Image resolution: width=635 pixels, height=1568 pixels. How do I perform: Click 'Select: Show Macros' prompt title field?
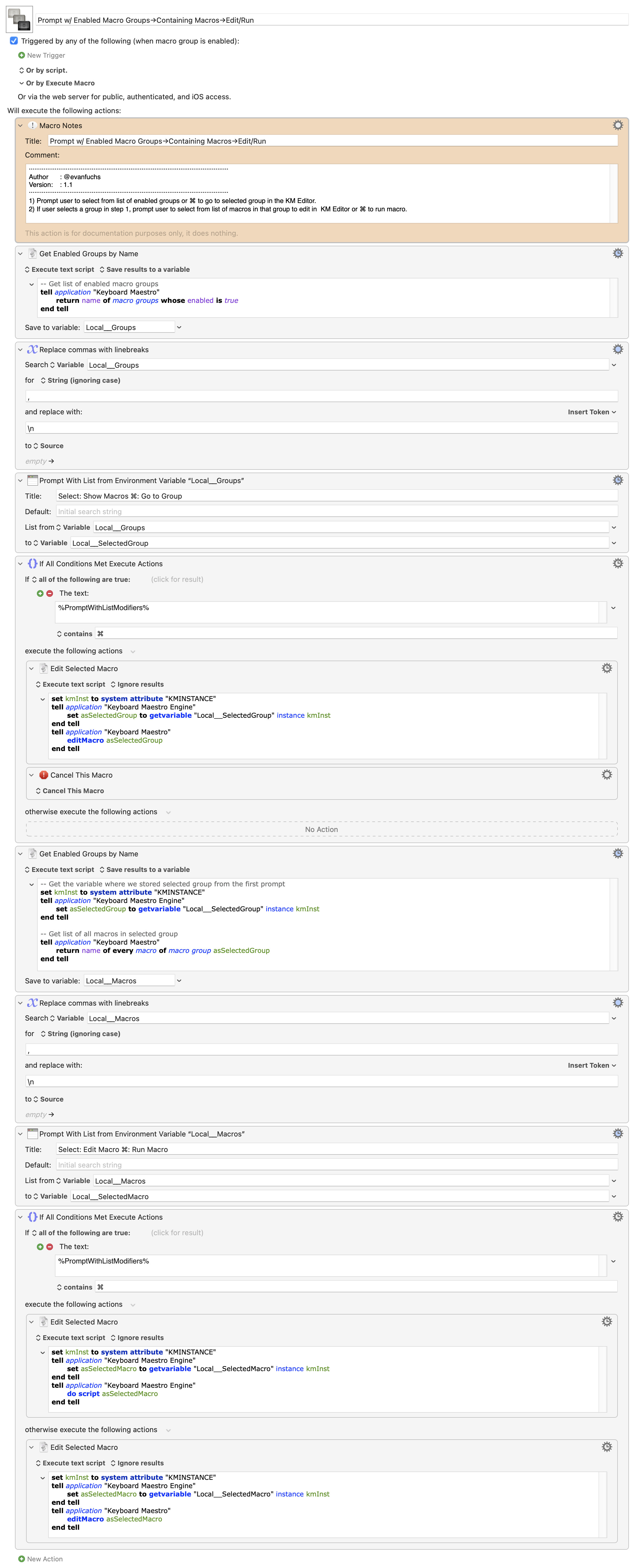[337, 496]
